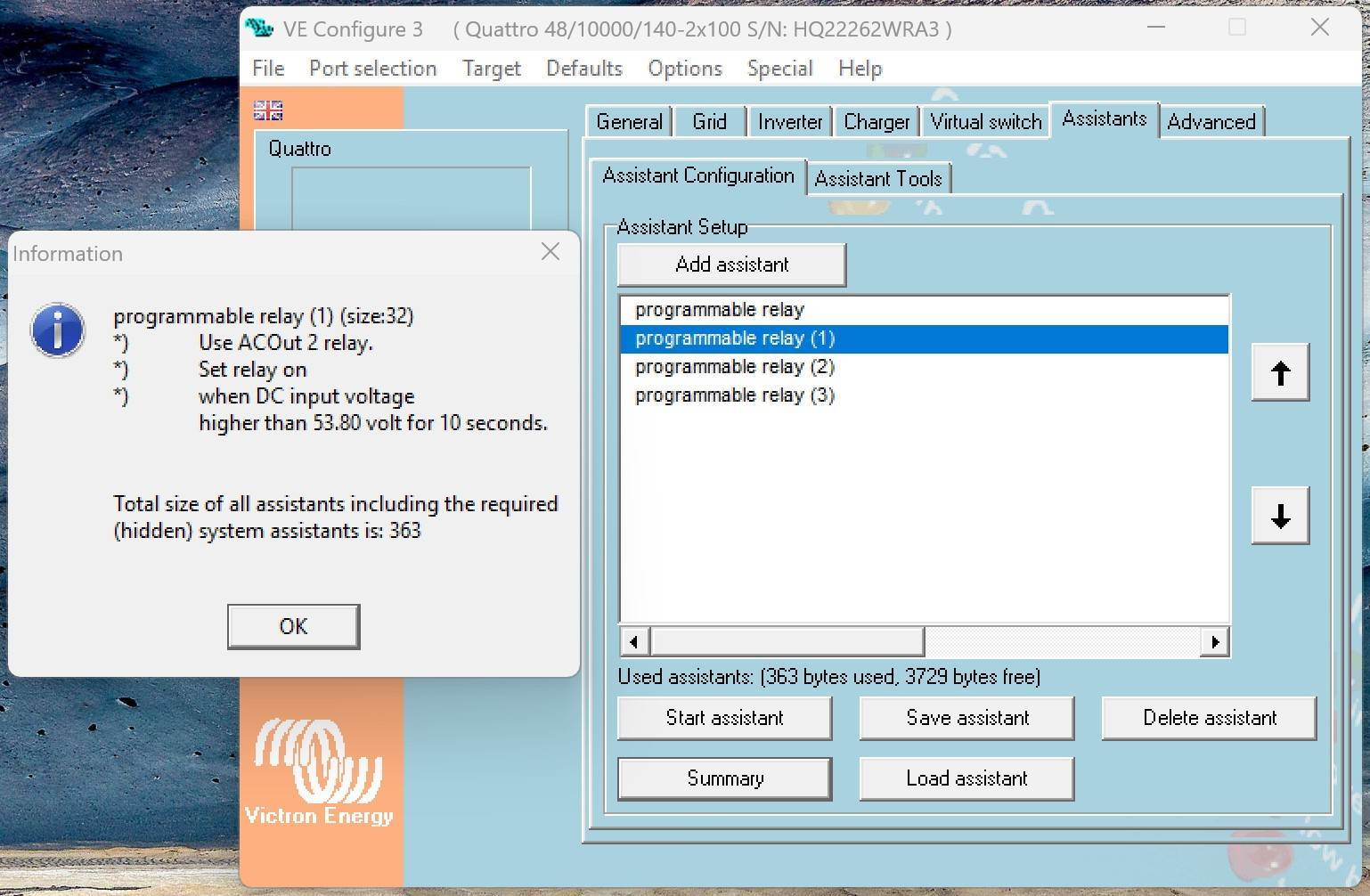Open the Options menu
The width and height of the screenshot is (1370, 896).
tap(685, 69)
